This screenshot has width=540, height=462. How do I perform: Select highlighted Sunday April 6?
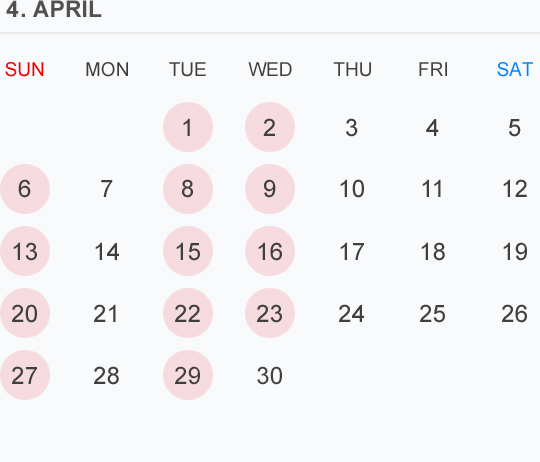(25, 189)
